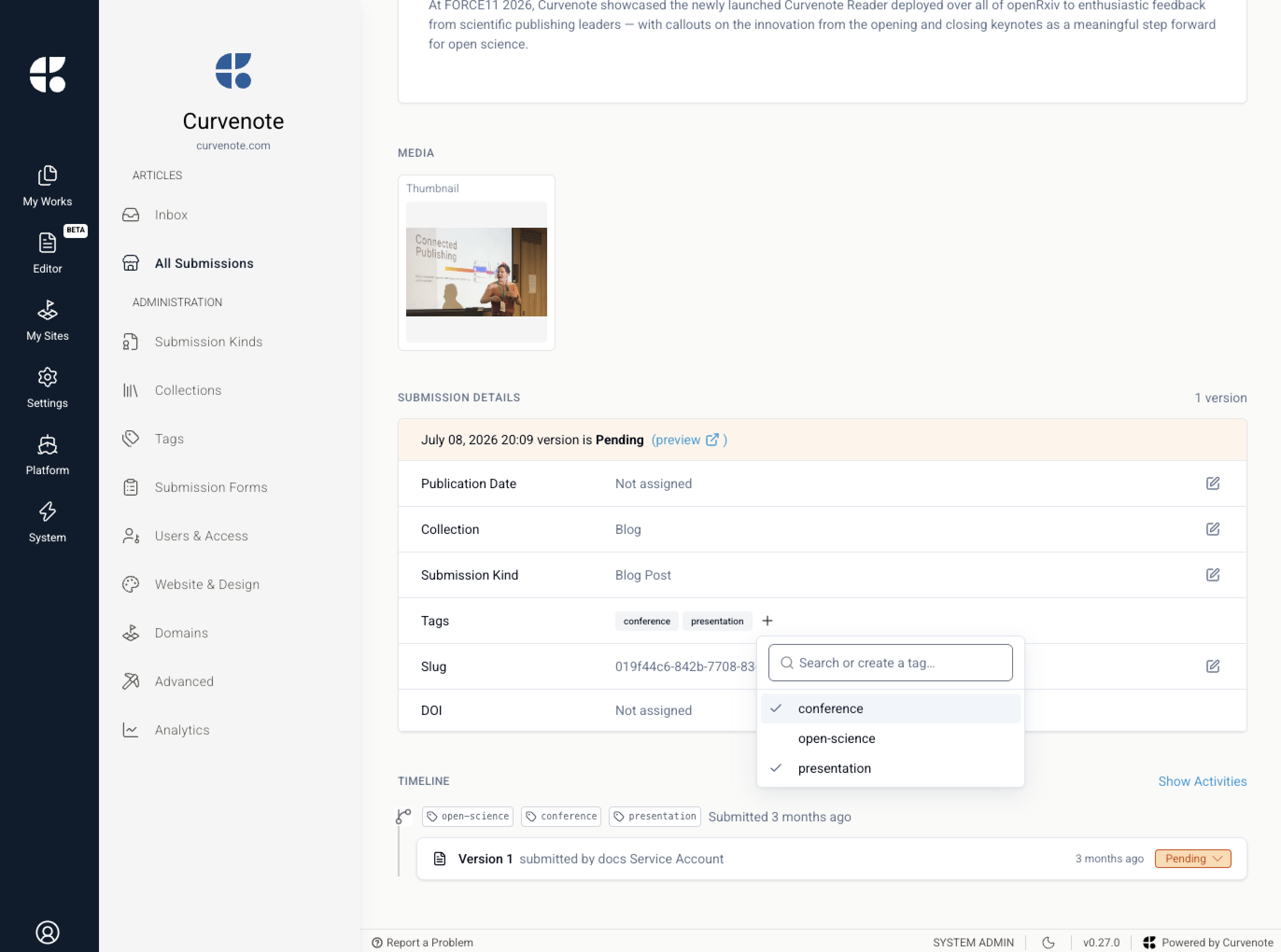Viewport: 1281px width, 952px height.
Task: Open the preview external-link icon
Action: (712, 440)
